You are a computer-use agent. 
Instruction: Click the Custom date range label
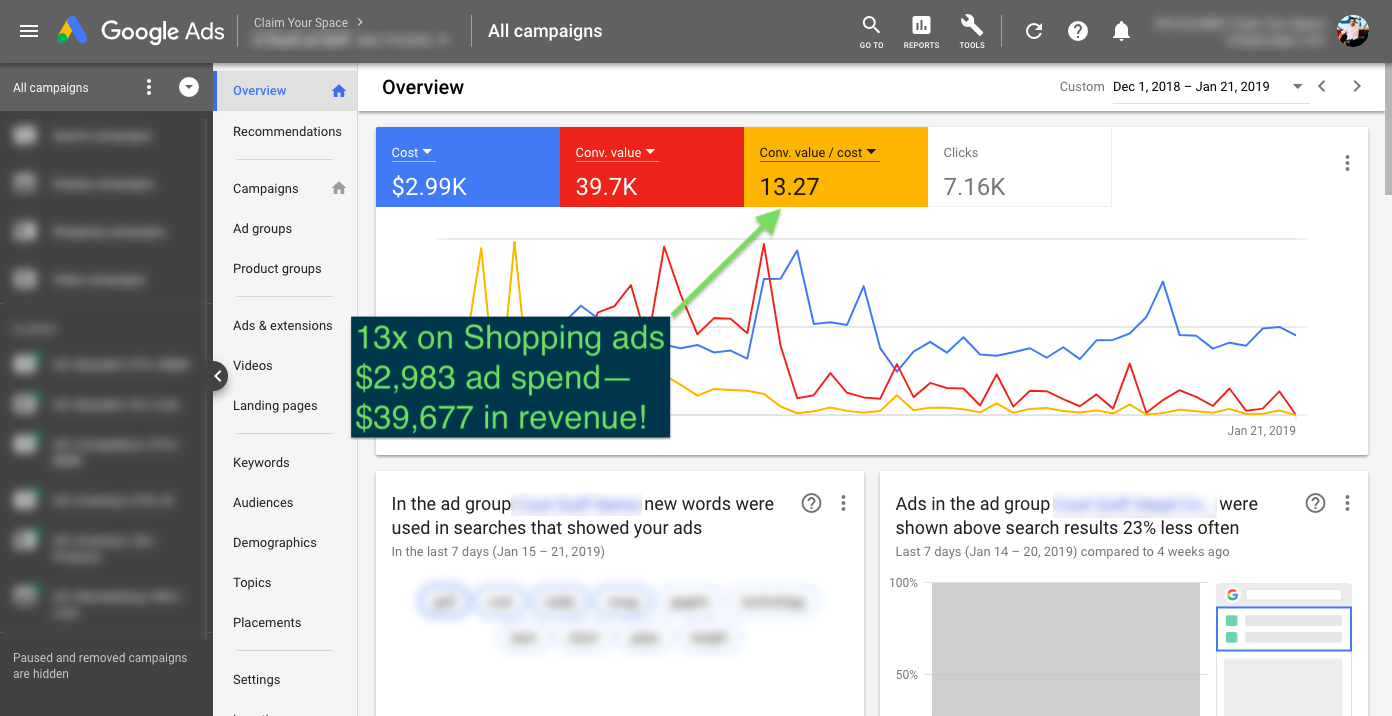(x=1082, y=87)
